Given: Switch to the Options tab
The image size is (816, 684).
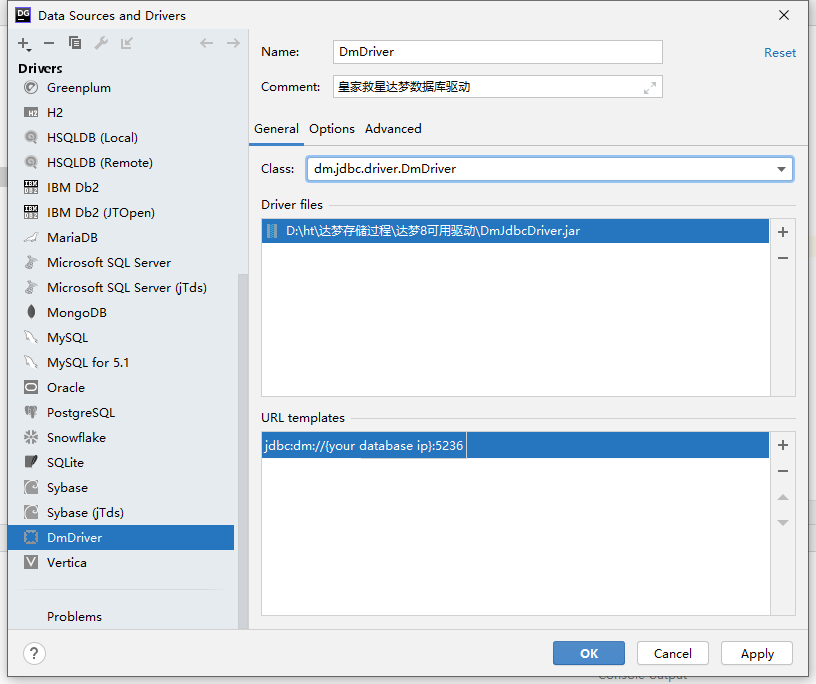Looking at the screenshot, I should click(332, 129).
